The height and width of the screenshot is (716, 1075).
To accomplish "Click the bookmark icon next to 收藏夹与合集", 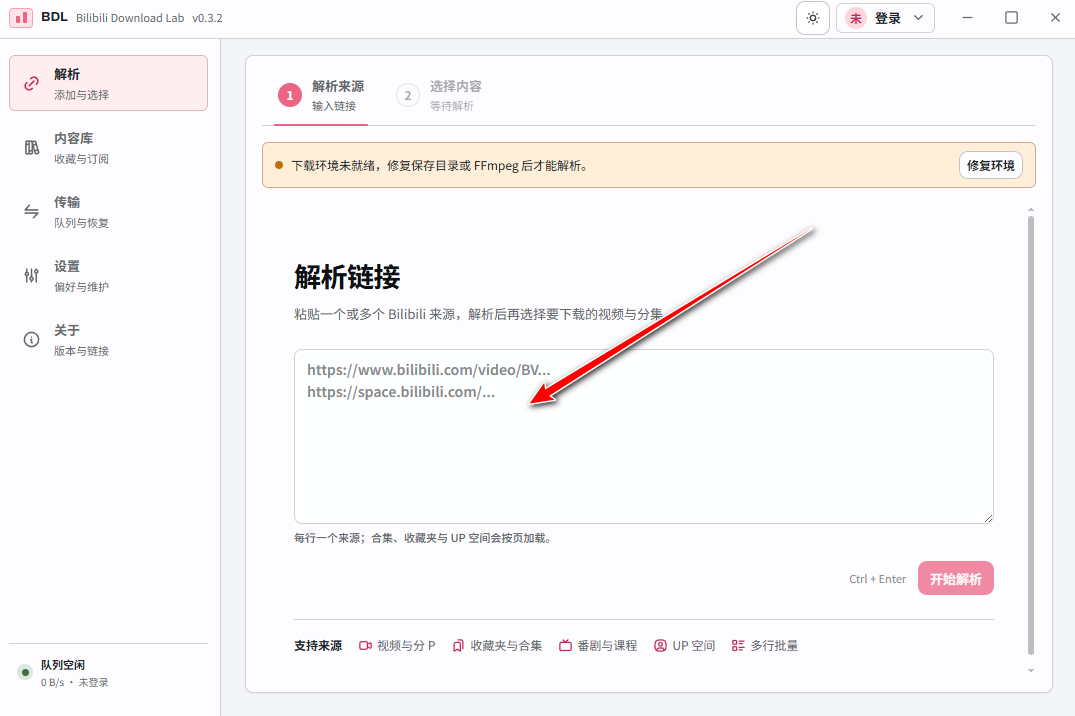I will click(x=458, y=645).
